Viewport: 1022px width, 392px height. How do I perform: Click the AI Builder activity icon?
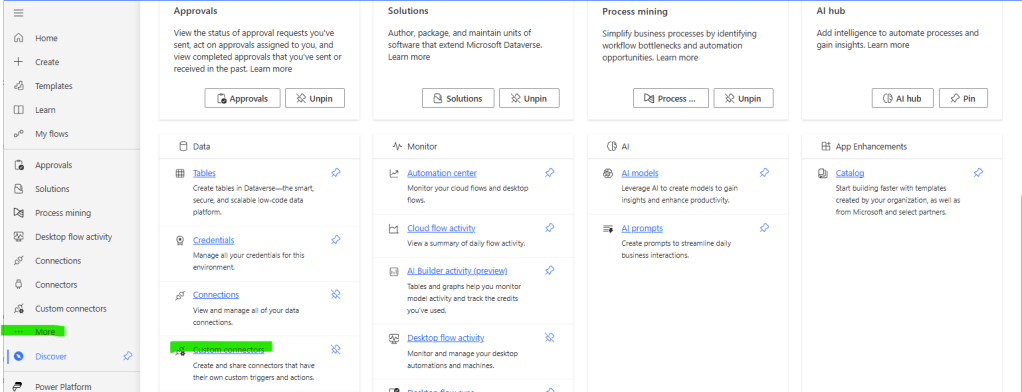394,271
